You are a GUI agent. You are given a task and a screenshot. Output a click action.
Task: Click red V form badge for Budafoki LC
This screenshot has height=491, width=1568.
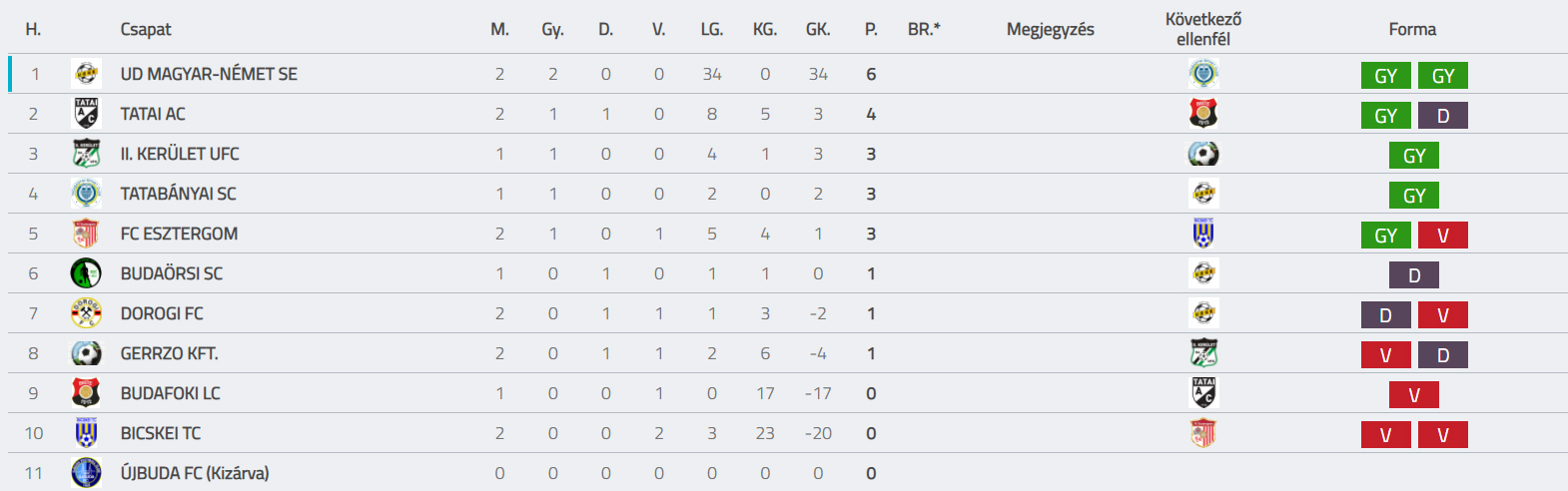click(x=1414, y=395)
